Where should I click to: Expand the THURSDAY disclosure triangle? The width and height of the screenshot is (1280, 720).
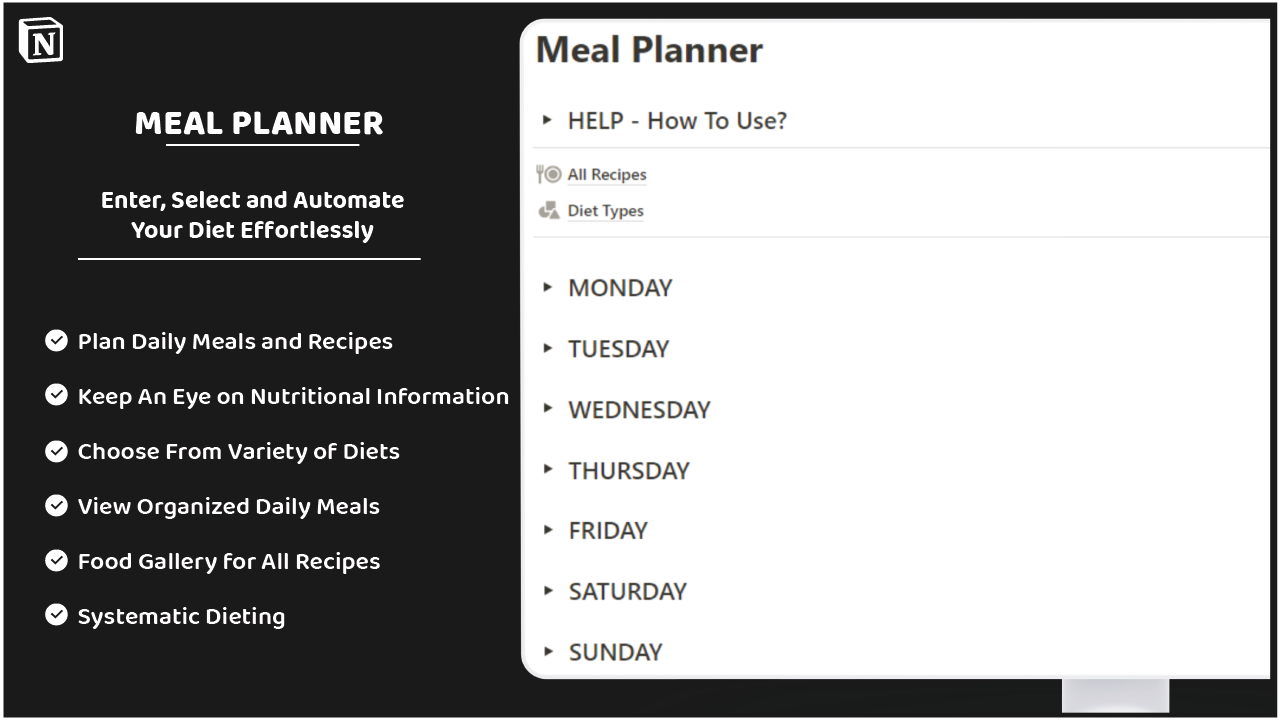(548, 470)
